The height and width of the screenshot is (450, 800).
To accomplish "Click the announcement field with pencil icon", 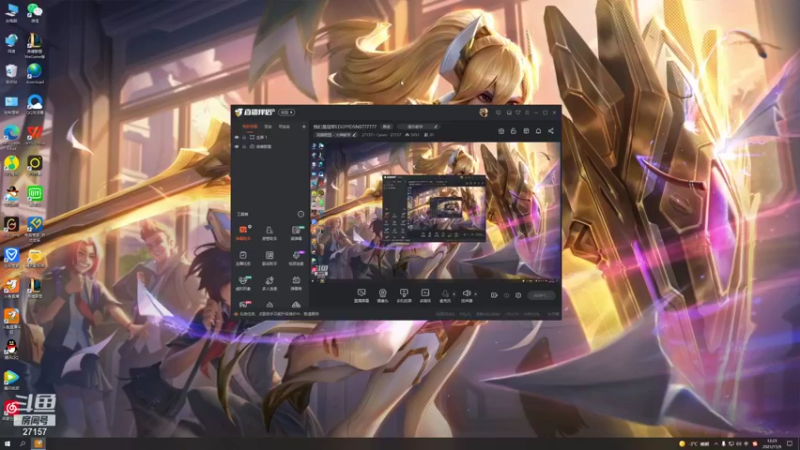I will point(418,127).
